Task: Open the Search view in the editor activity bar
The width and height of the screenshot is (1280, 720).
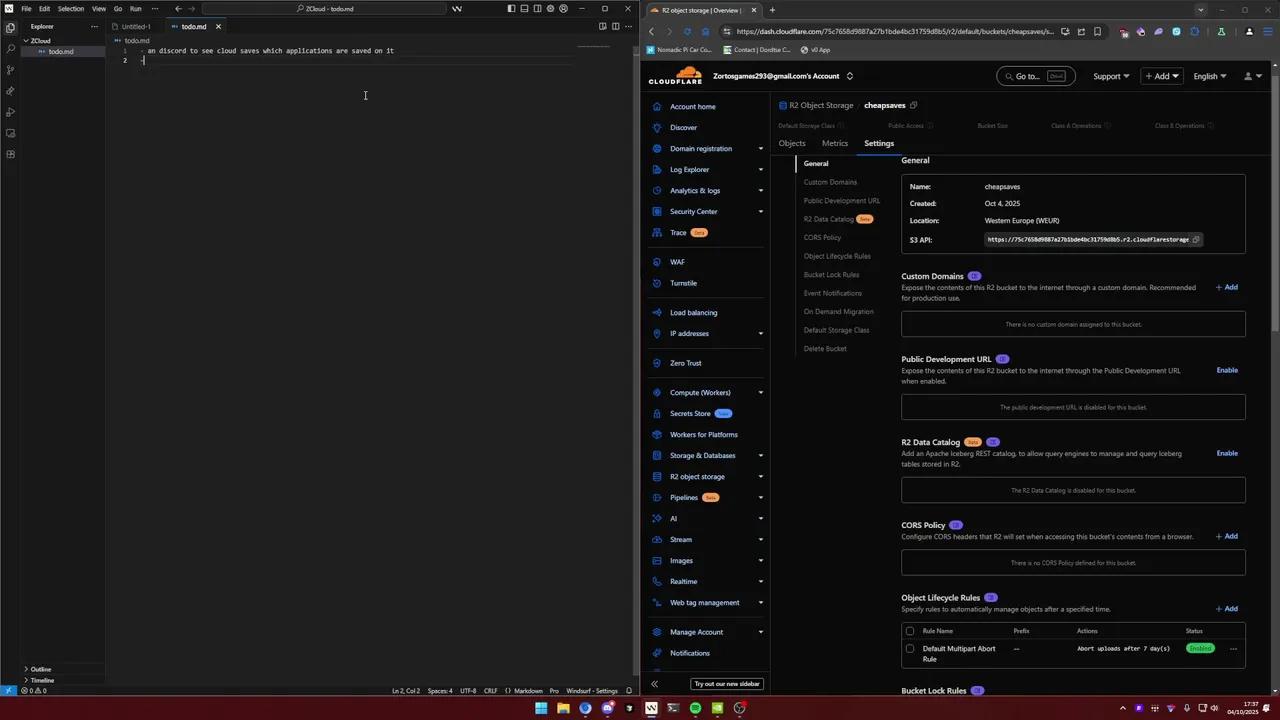Action: tap(10, 49)
